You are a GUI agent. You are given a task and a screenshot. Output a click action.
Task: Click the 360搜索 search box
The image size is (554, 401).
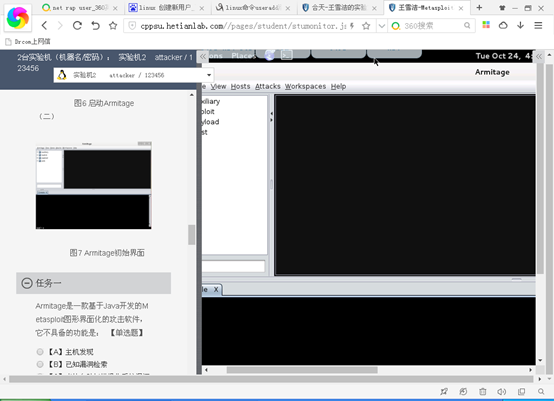431,25
